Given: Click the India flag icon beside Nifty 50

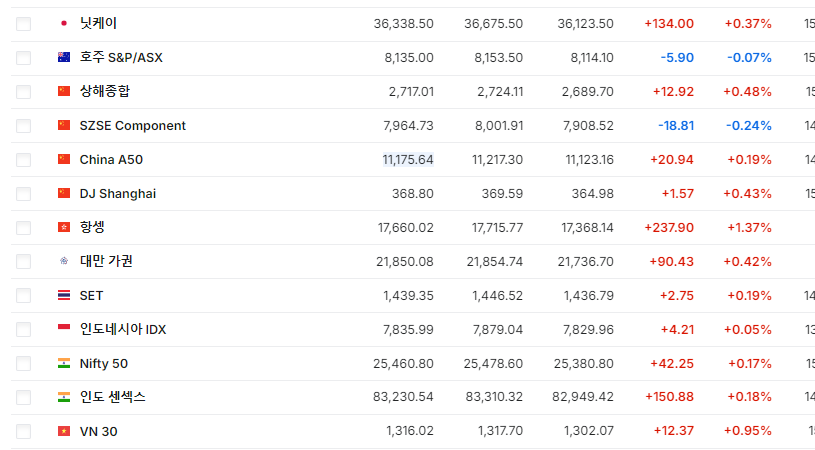Looking at the screenshot, I should pyautogui.click(x=64, y=363).
